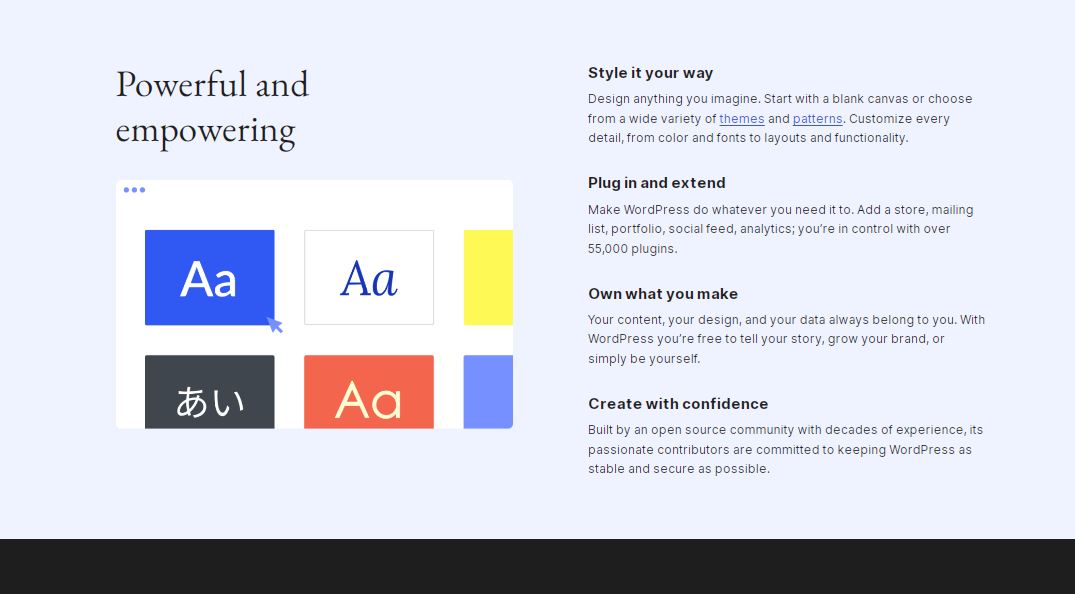Select the blue sans-serif Aa tile
Screen dimensions: 1075x594
pos(209,277)
